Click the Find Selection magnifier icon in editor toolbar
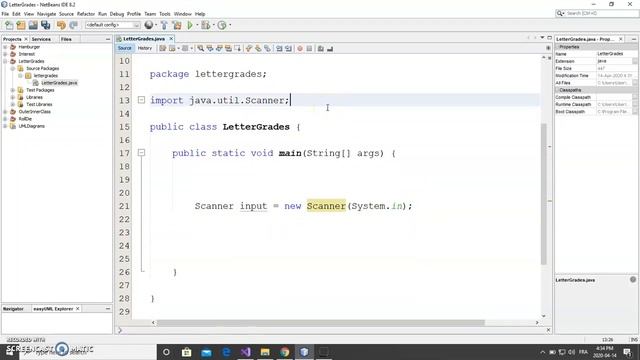640x360 pixels. click(200, 49)
